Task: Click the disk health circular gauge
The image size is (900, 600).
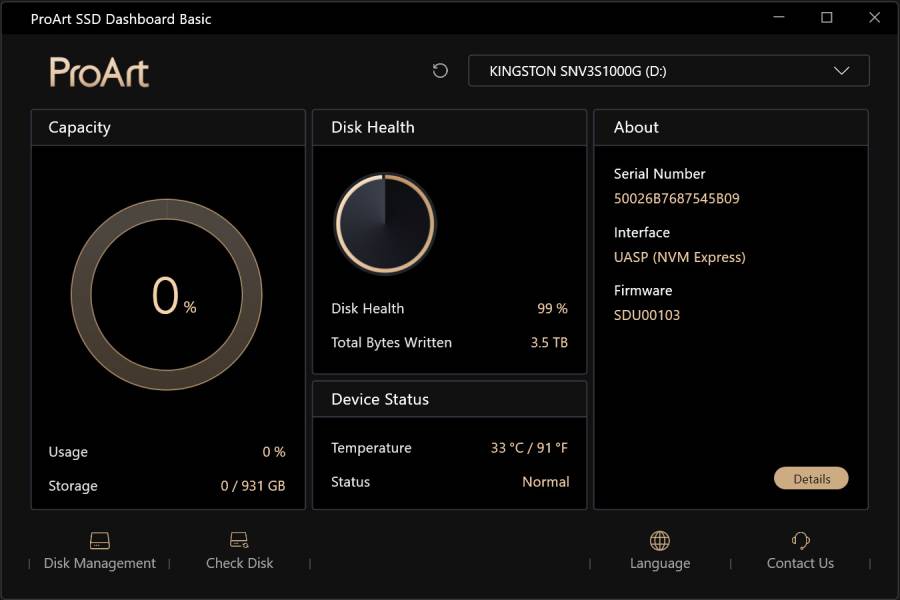Action: [x=385, y=224]
